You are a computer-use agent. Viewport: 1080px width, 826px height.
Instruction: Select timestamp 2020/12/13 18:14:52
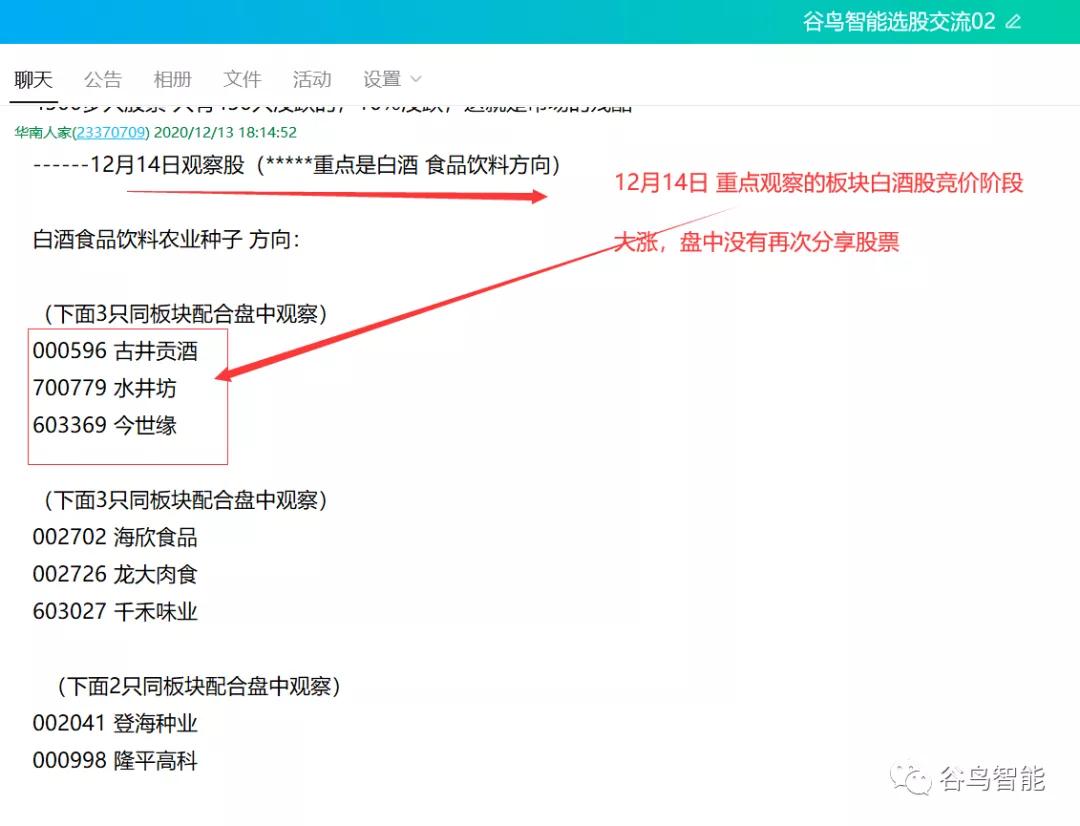225,132
